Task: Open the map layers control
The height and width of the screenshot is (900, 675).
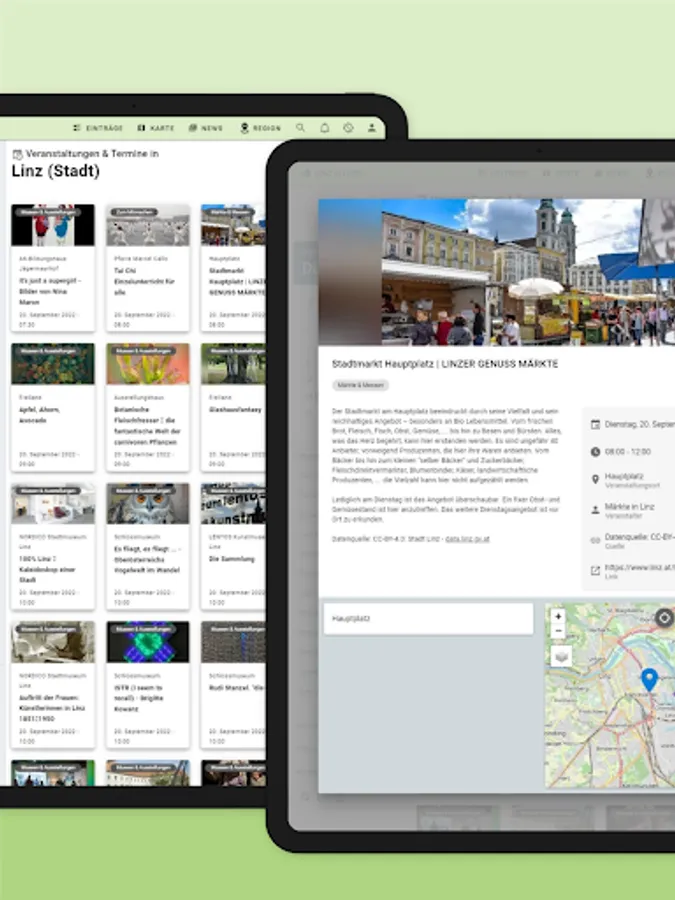Action: coord(561,655)
